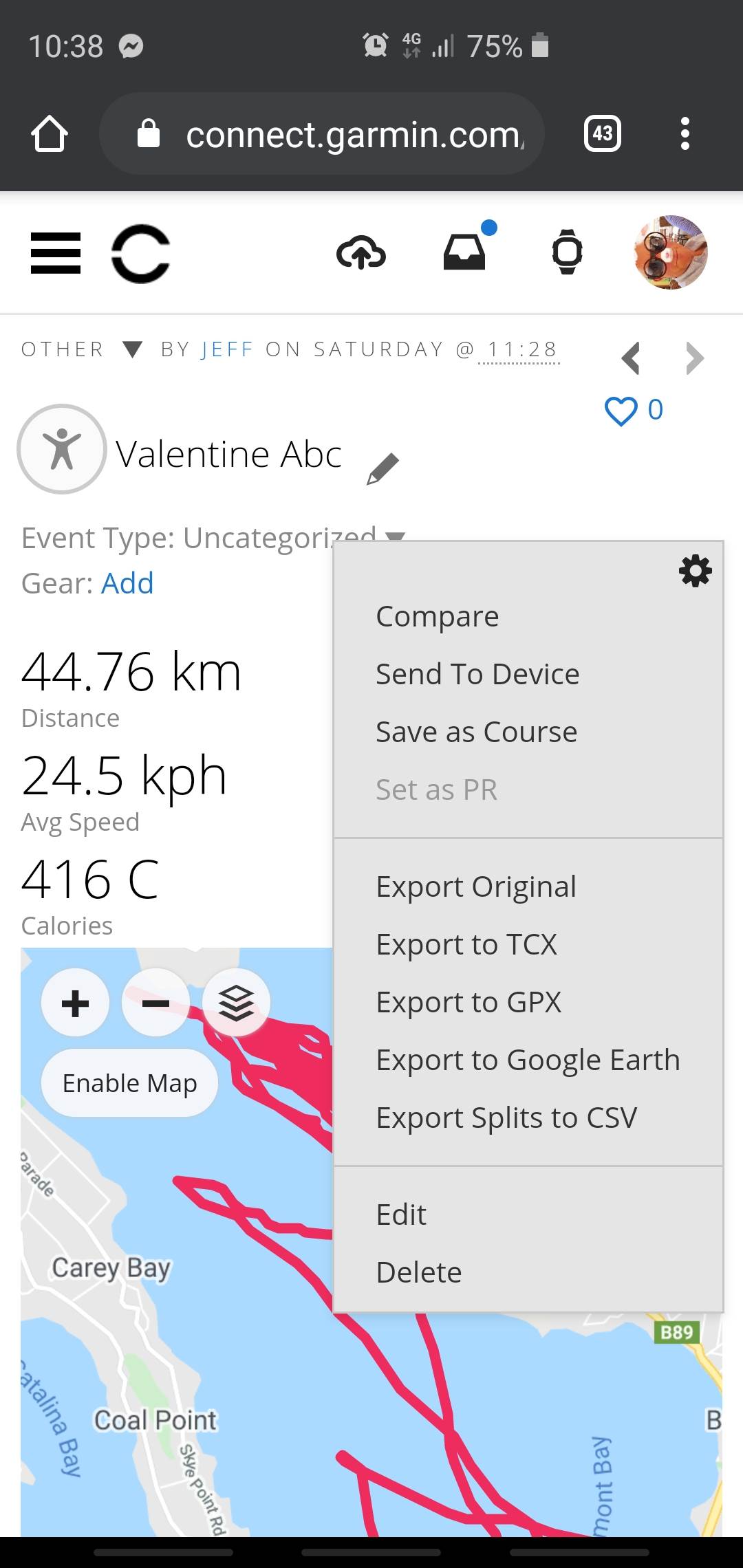
Task: Tap the browser URL address bar
Action: [354, 134]
